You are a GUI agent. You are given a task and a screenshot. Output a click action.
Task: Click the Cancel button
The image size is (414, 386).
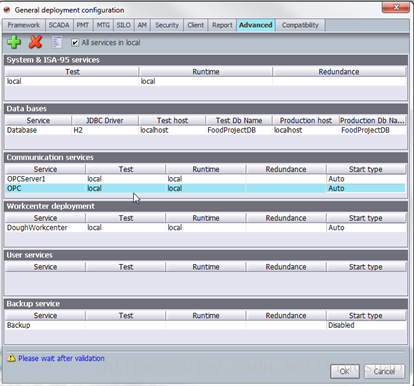[x=384, y=371]
